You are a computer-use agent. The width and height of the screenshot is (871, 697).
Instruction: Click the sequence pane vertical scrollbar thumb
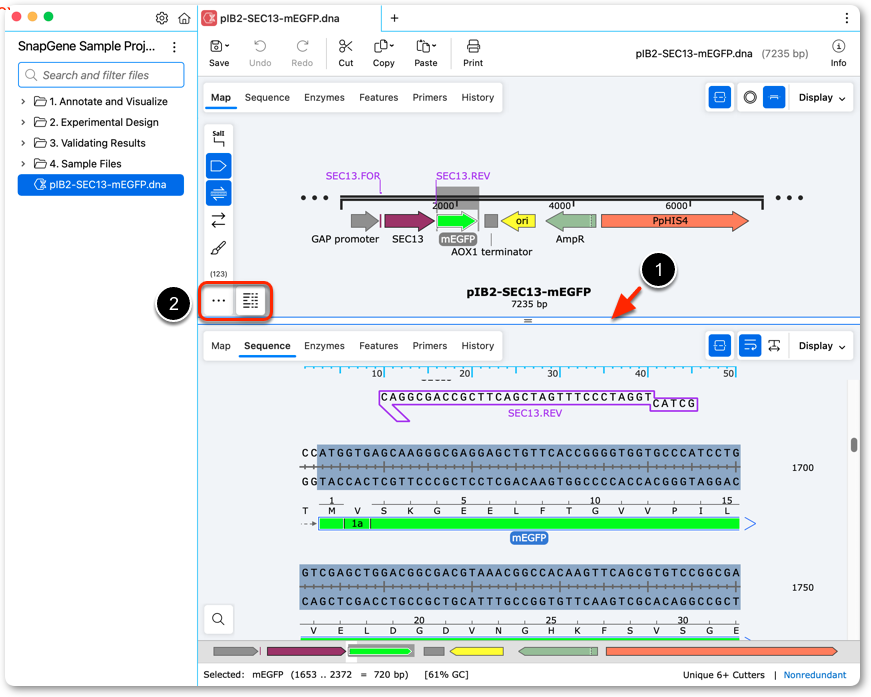(x=854, y=444)
